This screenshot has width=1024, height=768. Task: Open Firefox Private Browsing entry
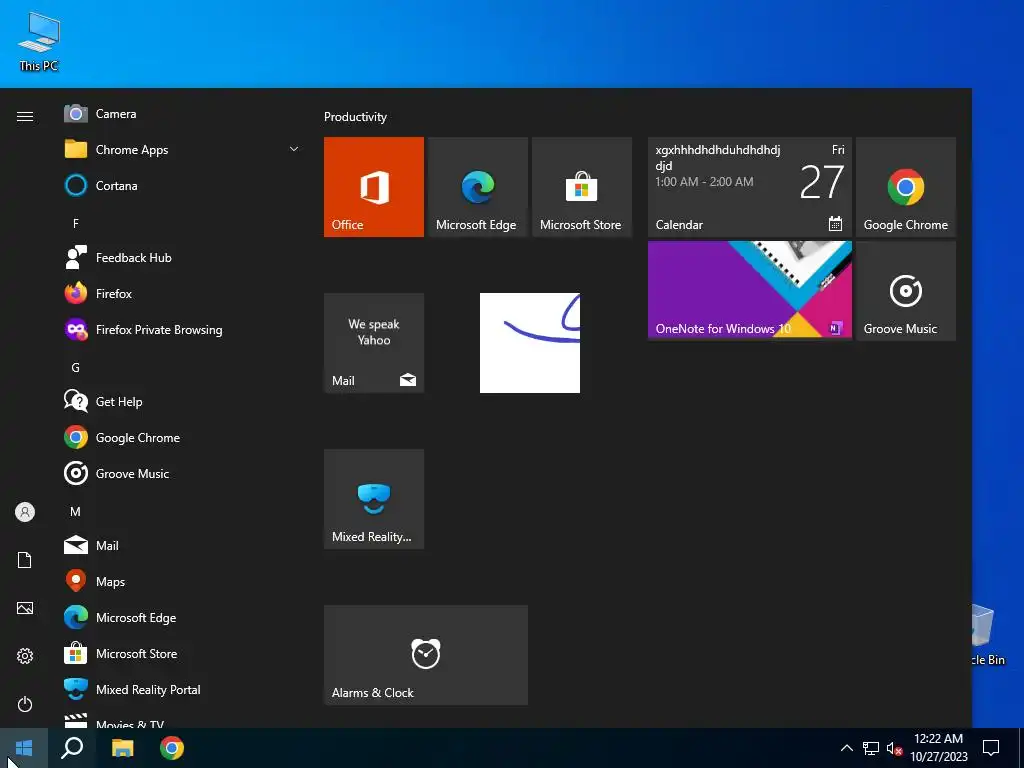point(183,330)
